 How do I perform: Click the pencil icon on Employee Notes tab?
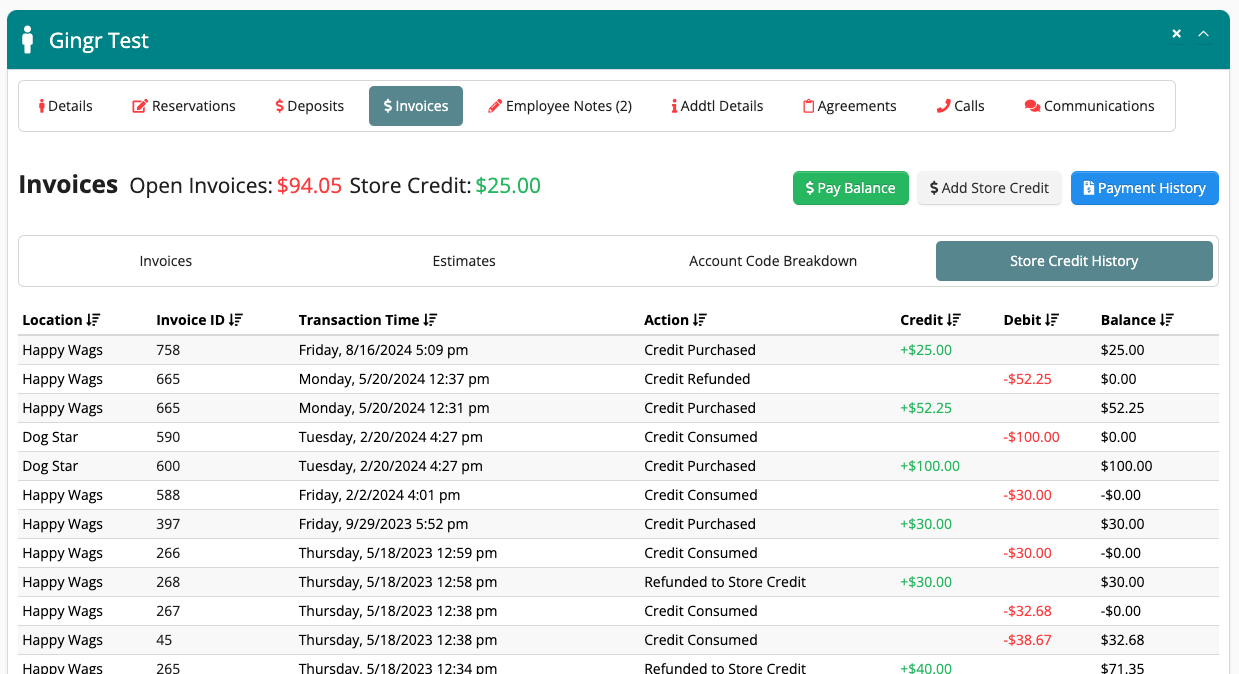click(x=493, y=105)
